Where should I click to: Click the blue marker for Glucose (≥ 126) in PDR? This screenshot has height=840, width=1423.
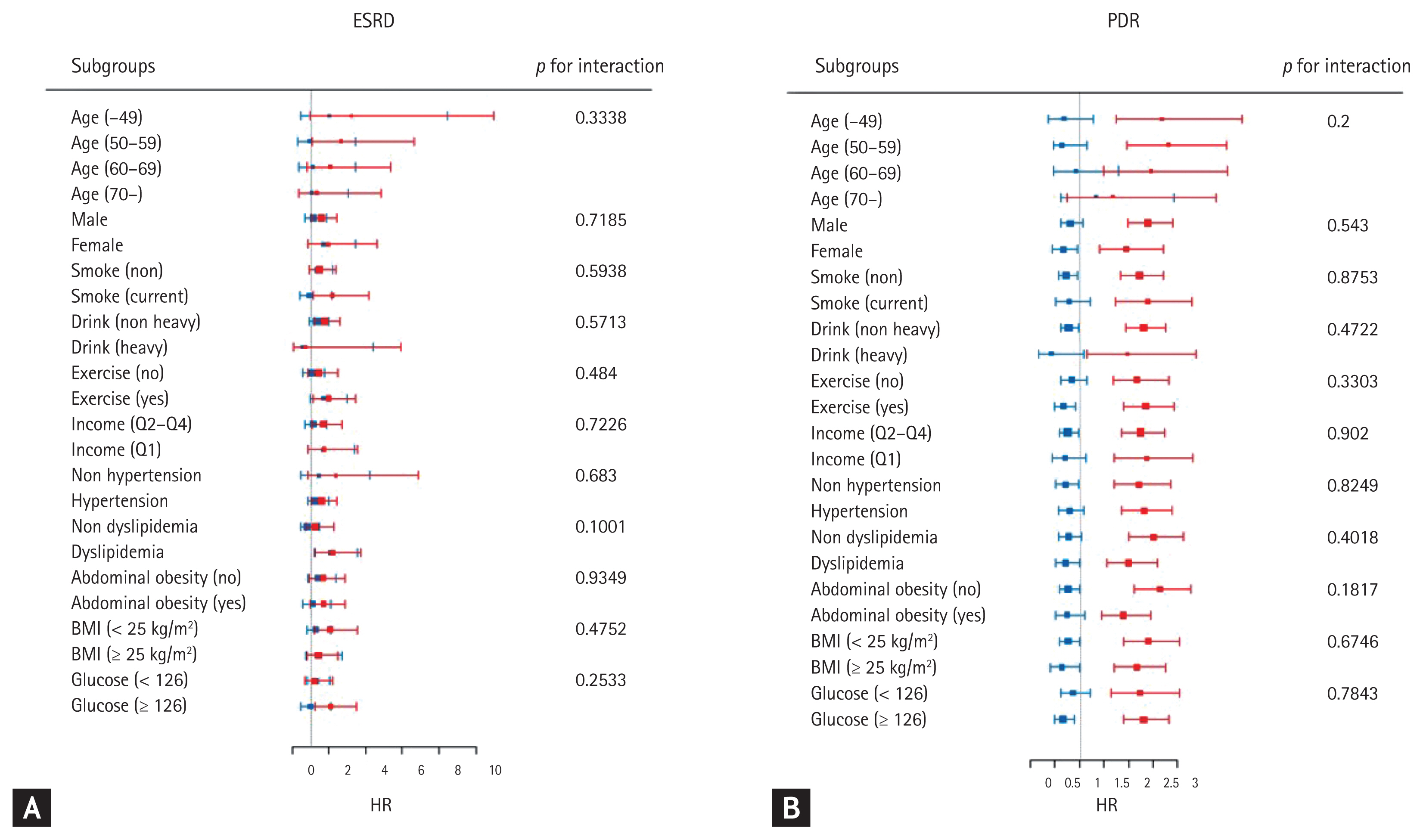pyautogui.click(x=1062, y=719)
